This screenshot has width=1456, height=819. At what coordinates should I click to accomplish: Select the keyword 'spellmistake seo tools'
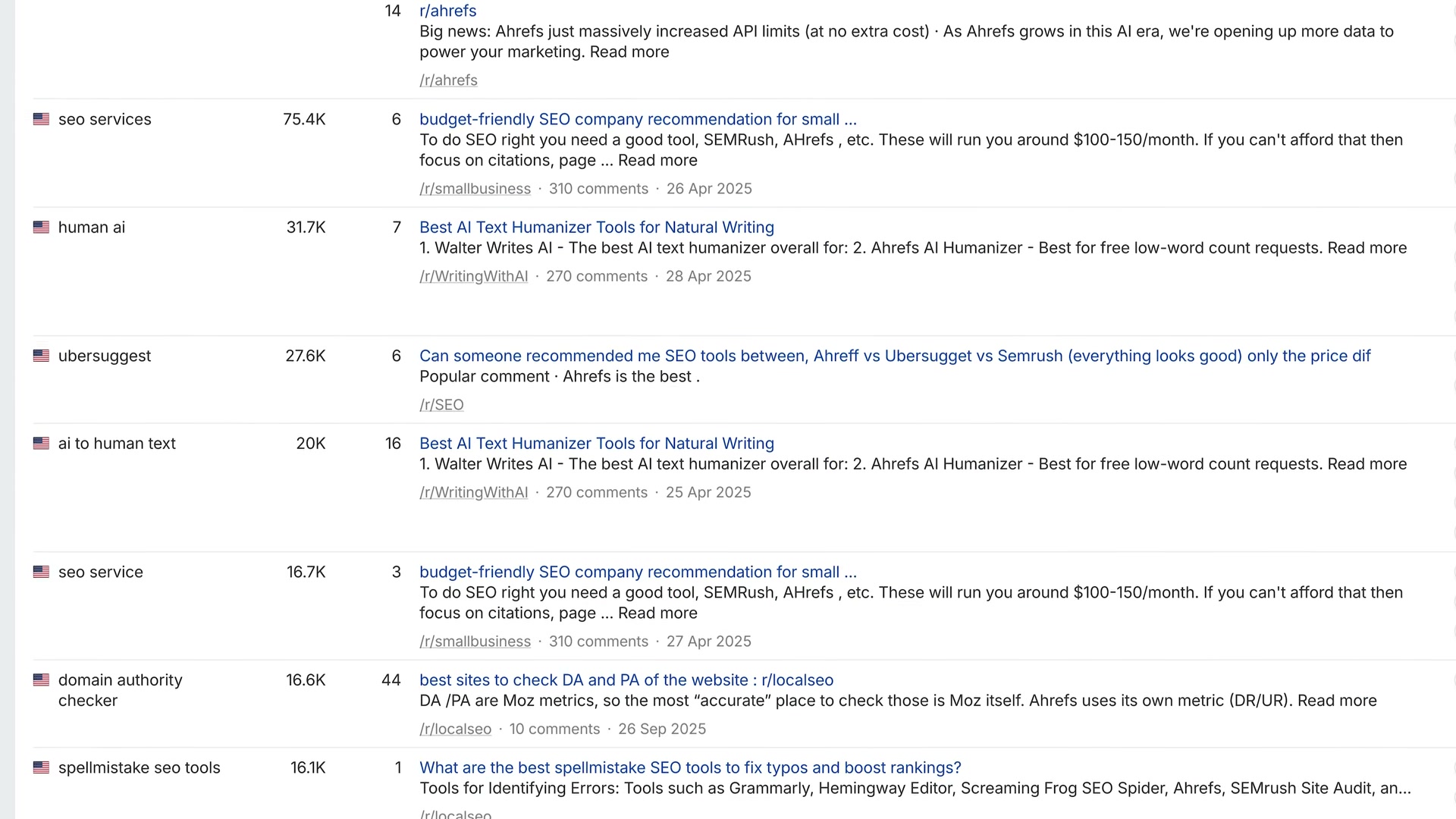pyautogui.click(x=140, y=768)
